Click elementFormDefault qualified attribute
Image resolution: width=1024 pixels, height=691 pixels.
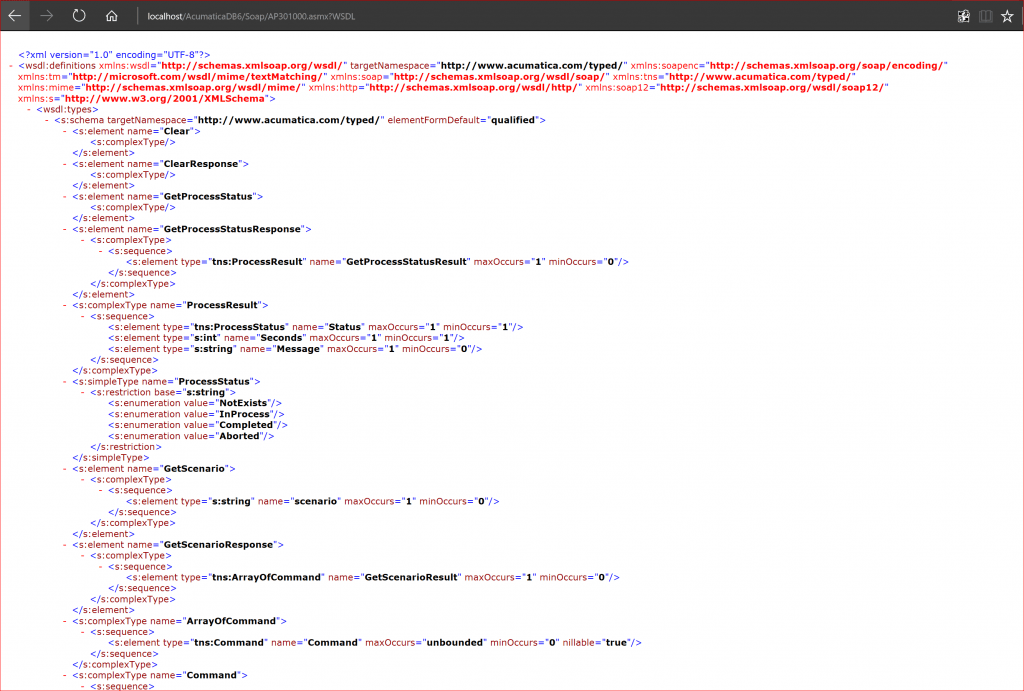463,120
